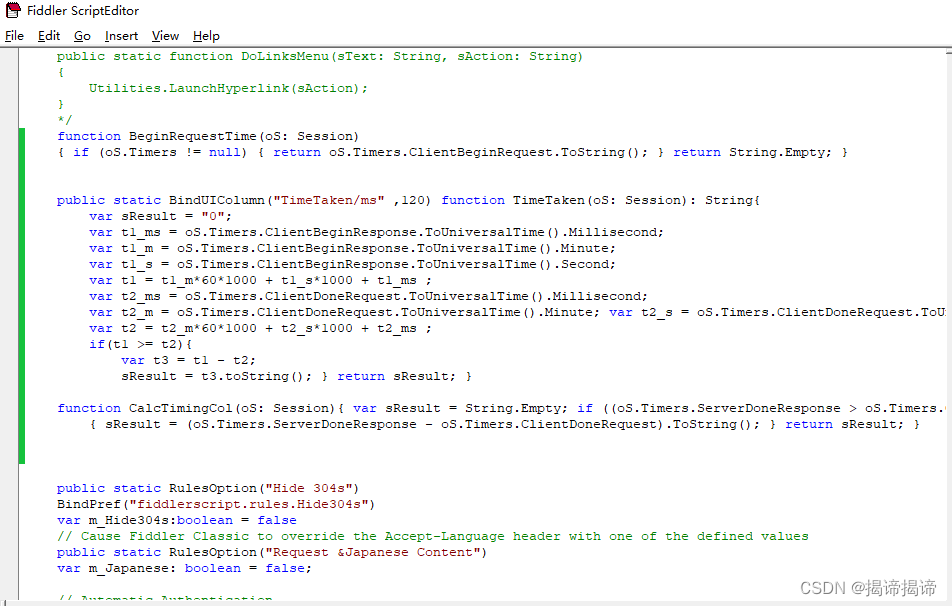
Task: Click the var m_Japanese: boolean line
Action: [x=185, y=568]
